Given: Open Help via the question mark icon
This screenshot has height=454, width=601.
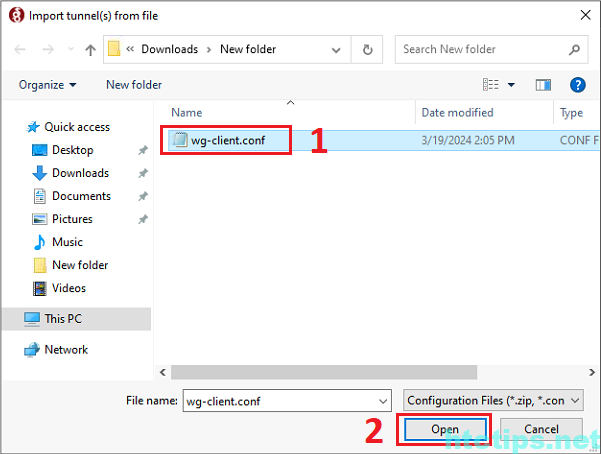Looking at the screenshot, I should coord(577,85).
